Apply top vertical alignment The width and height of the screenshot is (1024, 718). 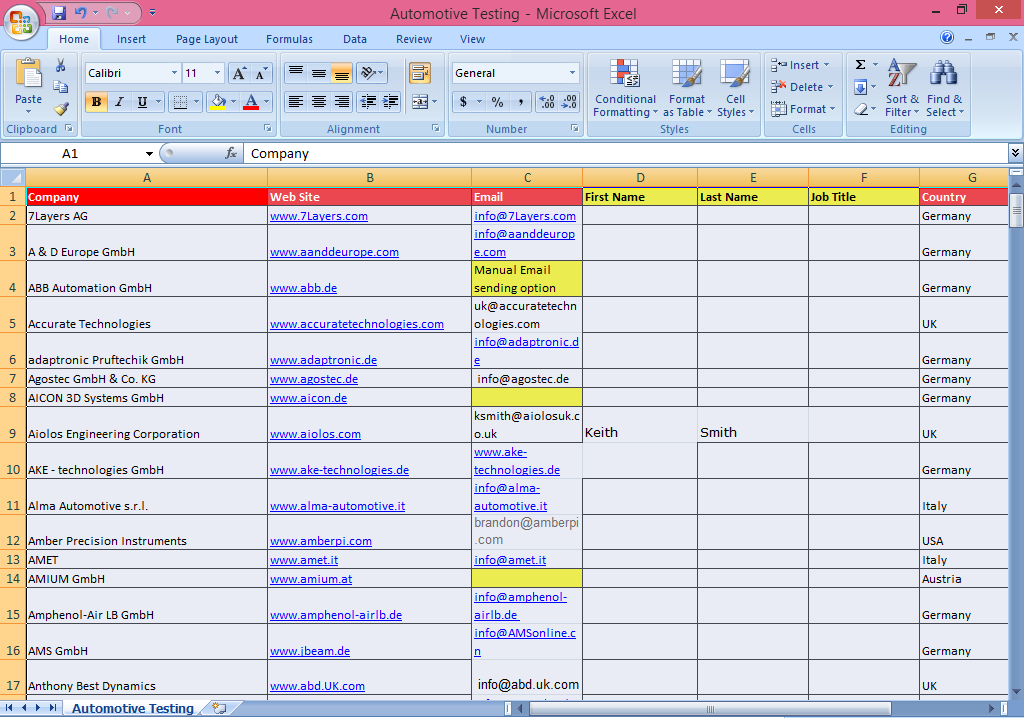[296, 73]
